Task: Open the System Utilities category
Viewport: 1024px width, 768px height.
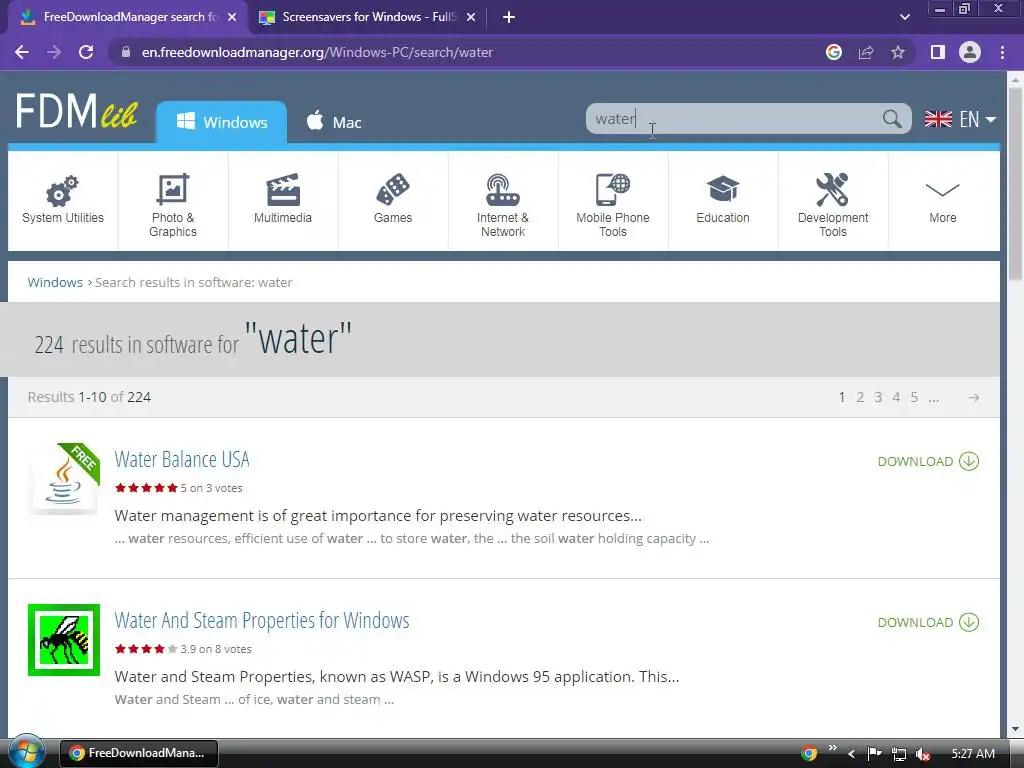Action: coord(63,200)
